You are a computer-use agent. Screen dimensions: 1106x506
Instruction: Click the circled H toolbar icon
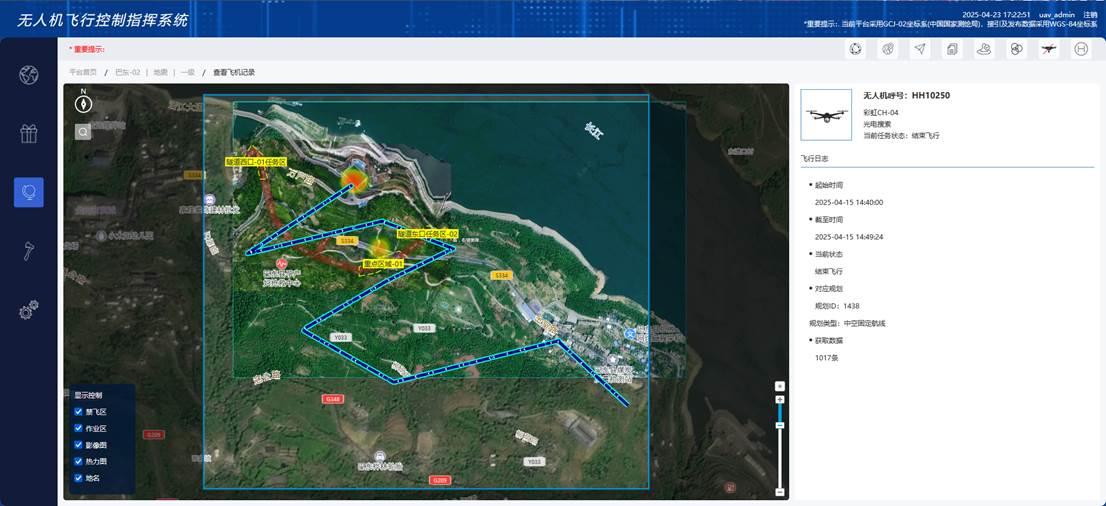coord(1080,49)
